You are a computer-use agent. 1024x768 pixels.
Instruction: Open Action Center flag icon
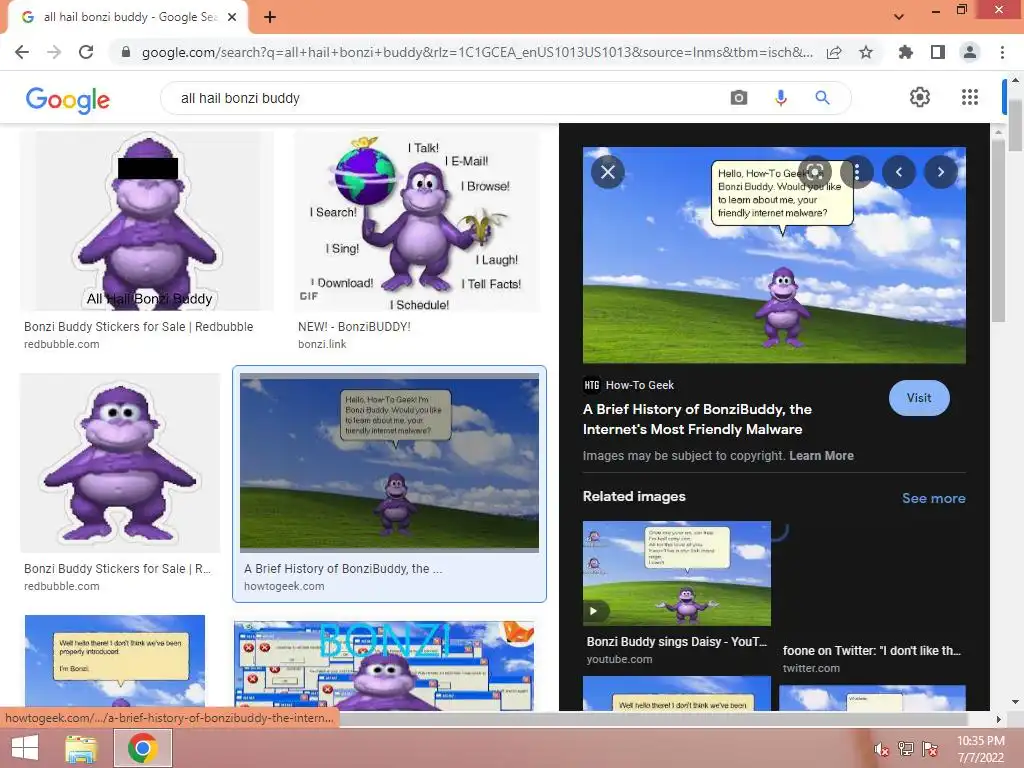(930, 749)
